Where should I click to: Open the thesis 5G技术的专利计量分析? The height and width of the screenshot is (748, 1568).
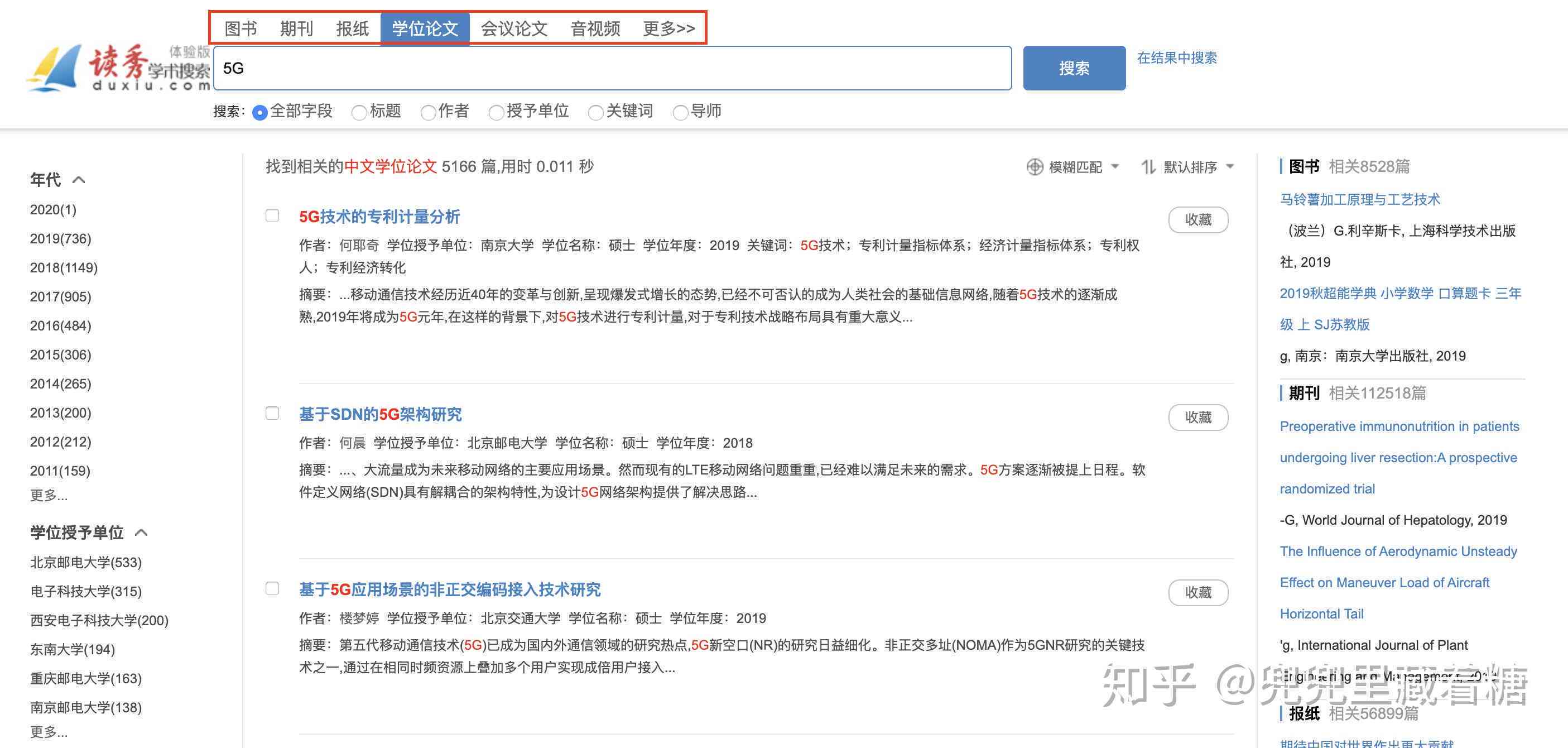click(379, 217)
